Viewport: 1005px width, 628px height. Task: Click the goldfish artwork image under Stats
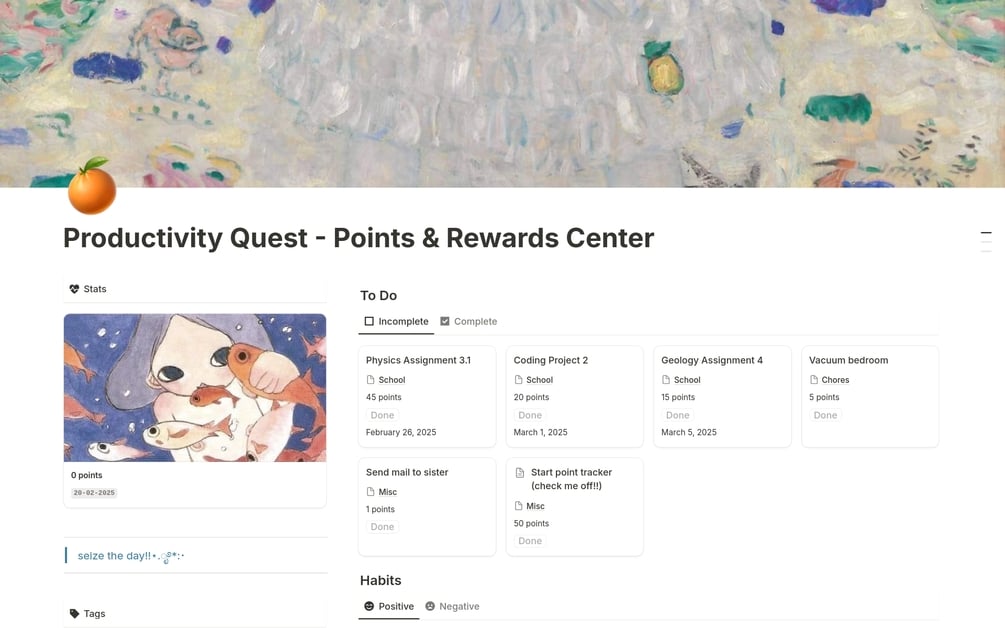(194, 387)
